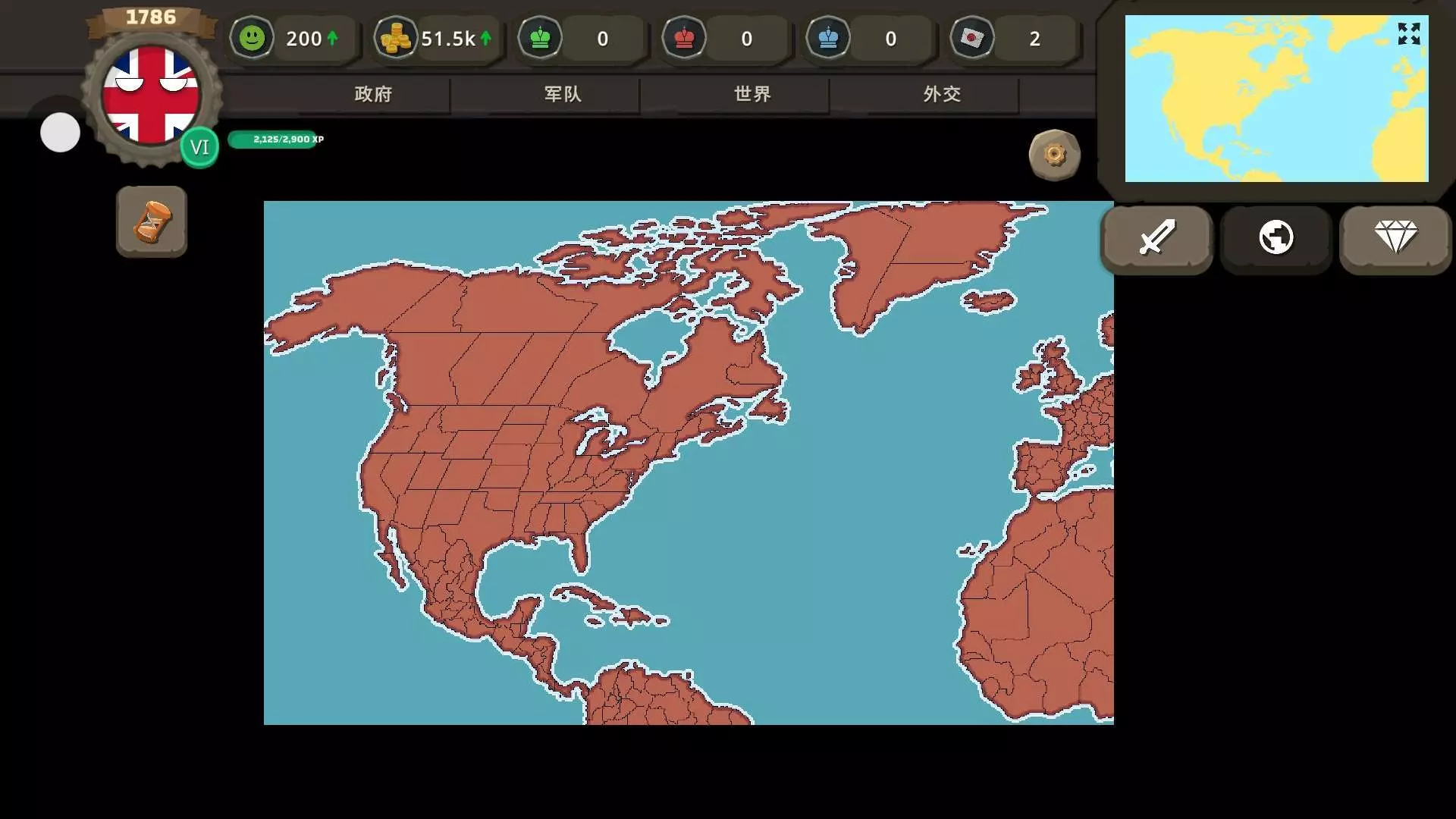Click the British flag country emblem
The height and width of the screenshot is (819, 1456).
pos(151,94)
